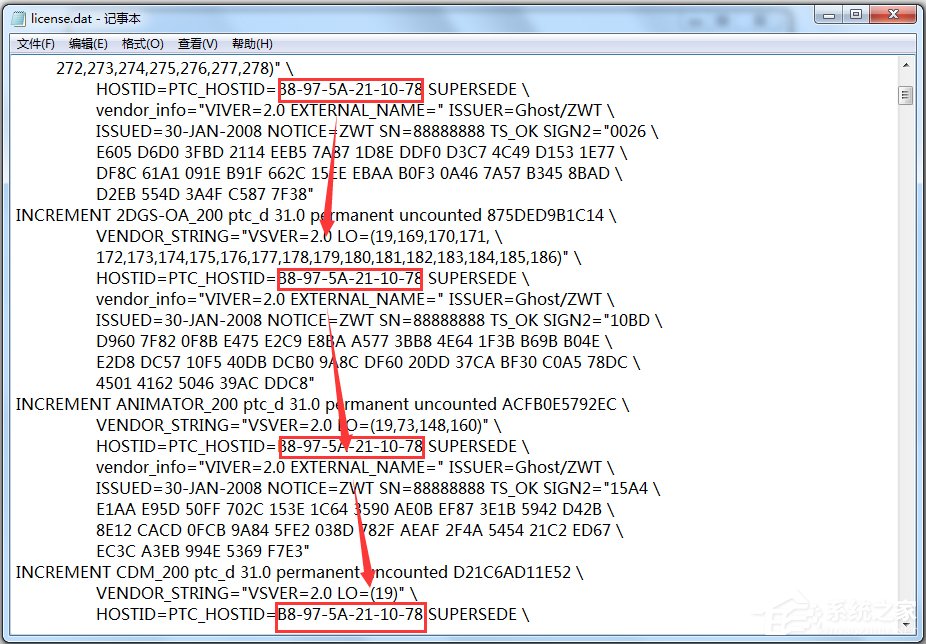This screenshot has width=926, height=644.
Task: Click the INCREMENT 2DGS-OA_200 line
Action: 316,215
